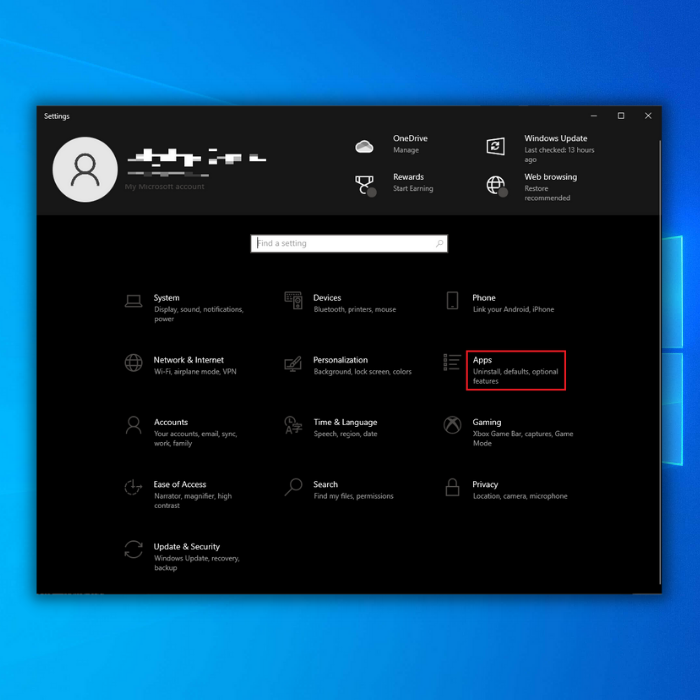This screenshot has width=700, height=700.
Task: Click 'Speech, region, date' description
Action: 345,434
